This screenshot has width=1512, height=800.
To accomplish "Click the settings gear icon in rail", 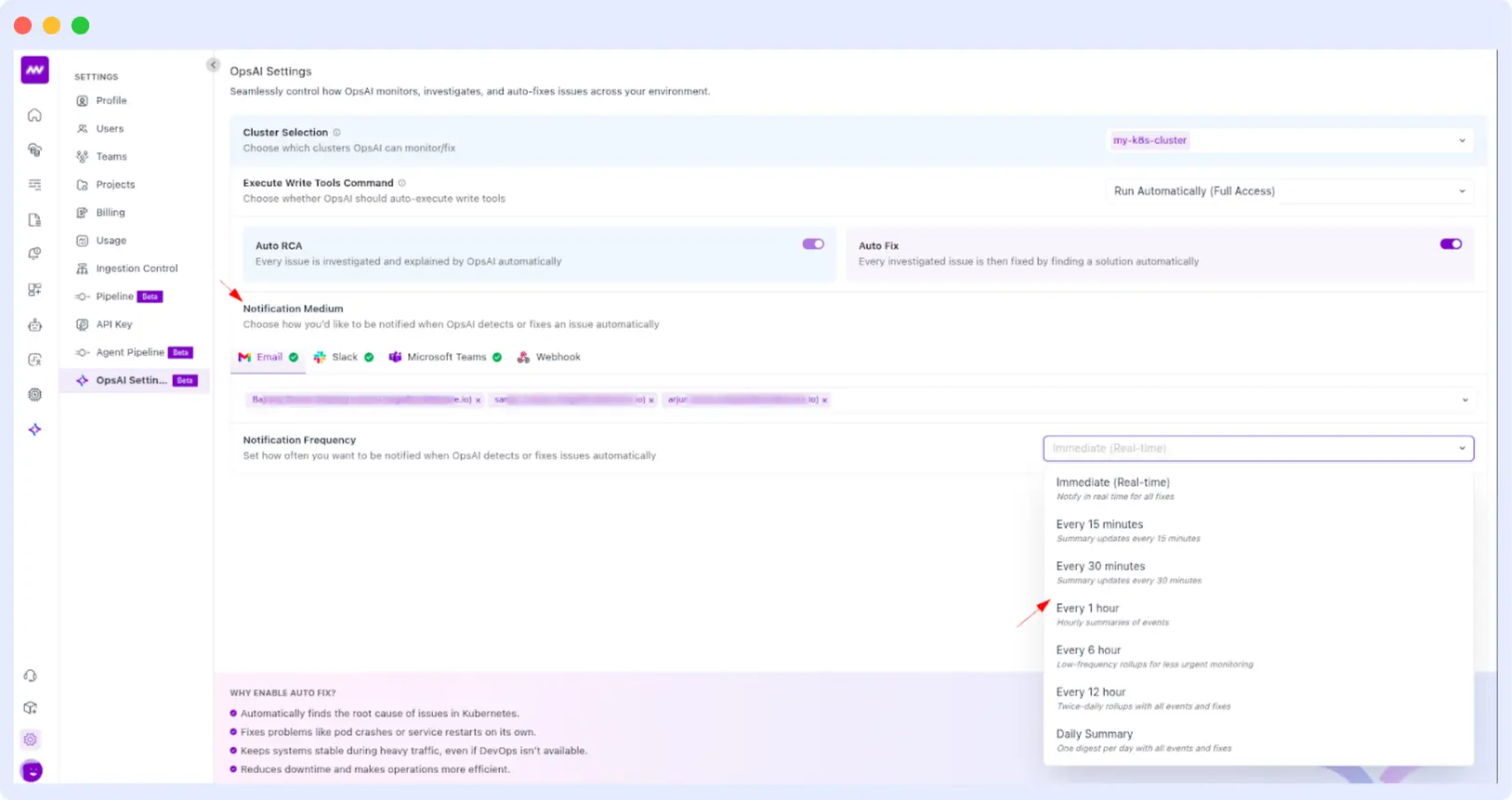I will point(31,740).
